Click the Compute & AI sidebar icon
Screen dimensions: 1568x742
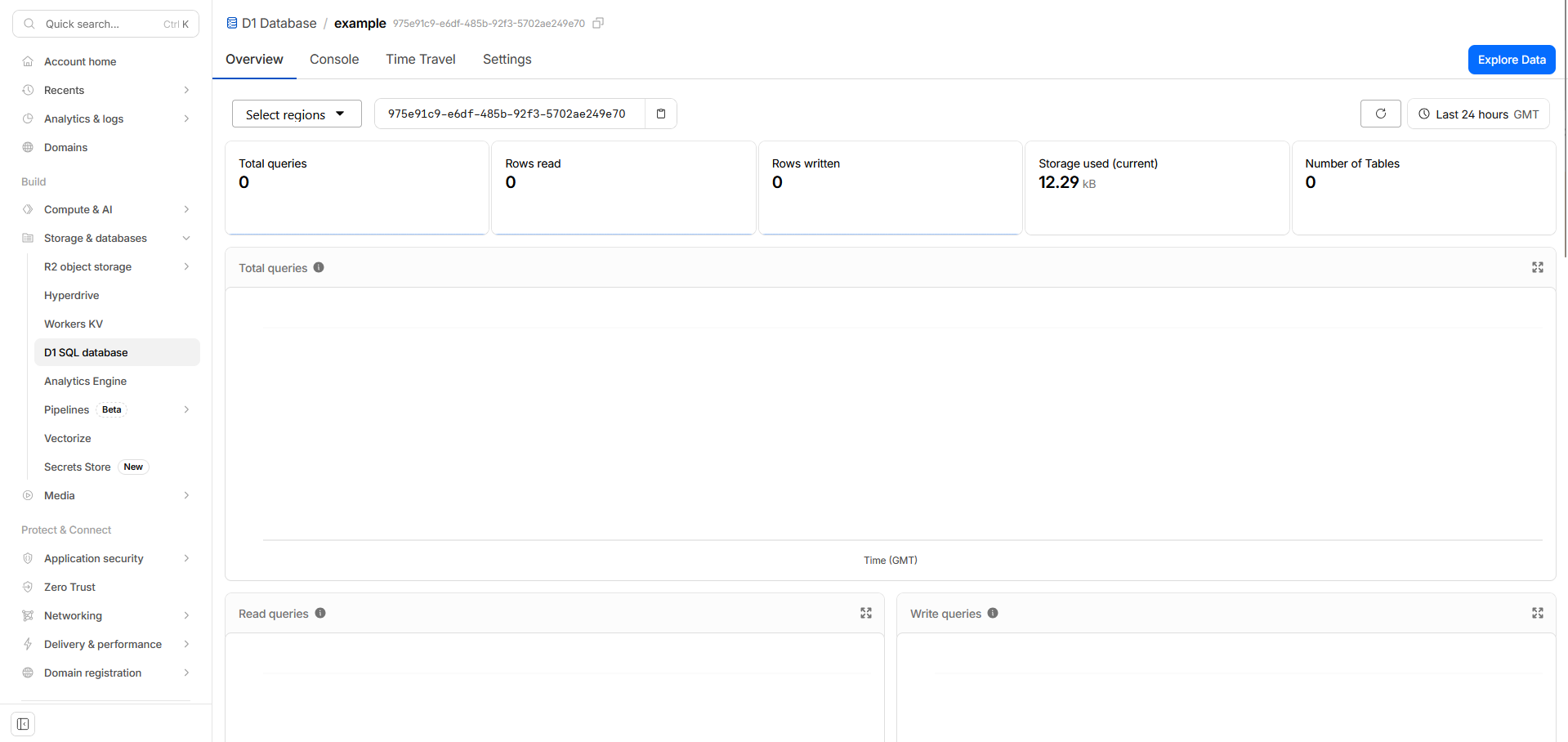point(28,209)
